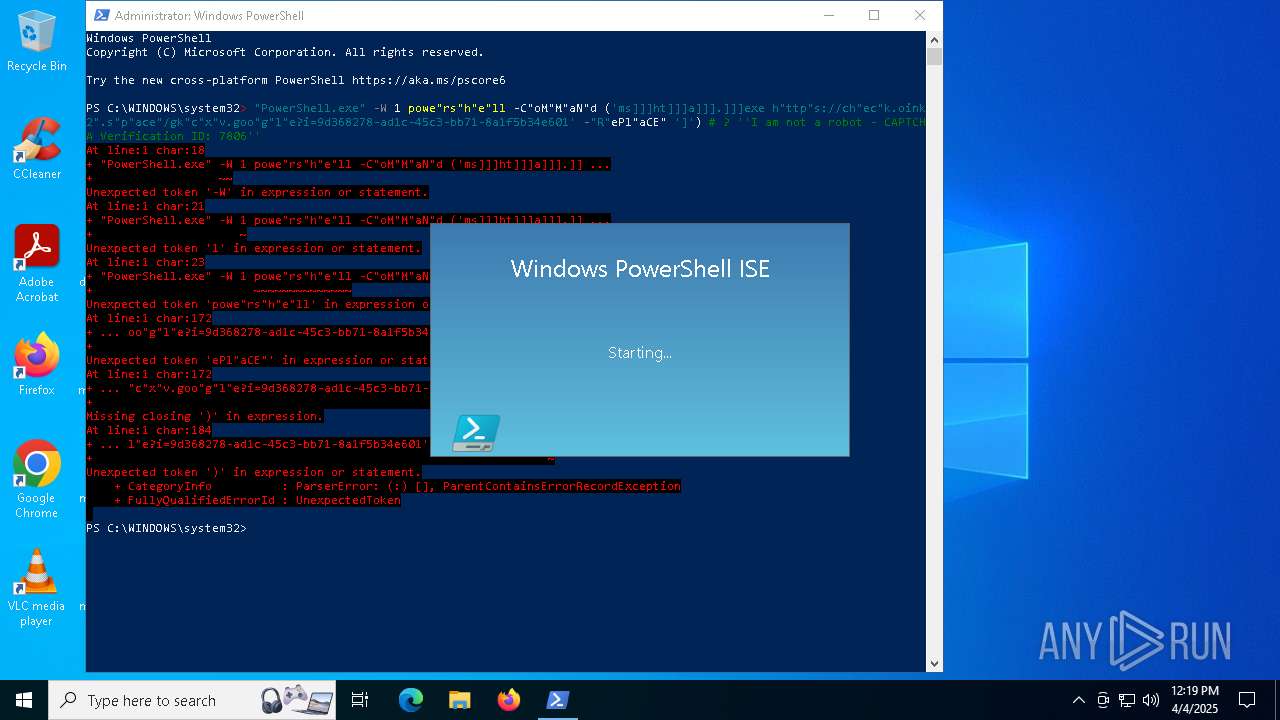Click the PowerShell scrollbar up arrow
This screenshot has width=1280, height=720.
coord(934,40)
